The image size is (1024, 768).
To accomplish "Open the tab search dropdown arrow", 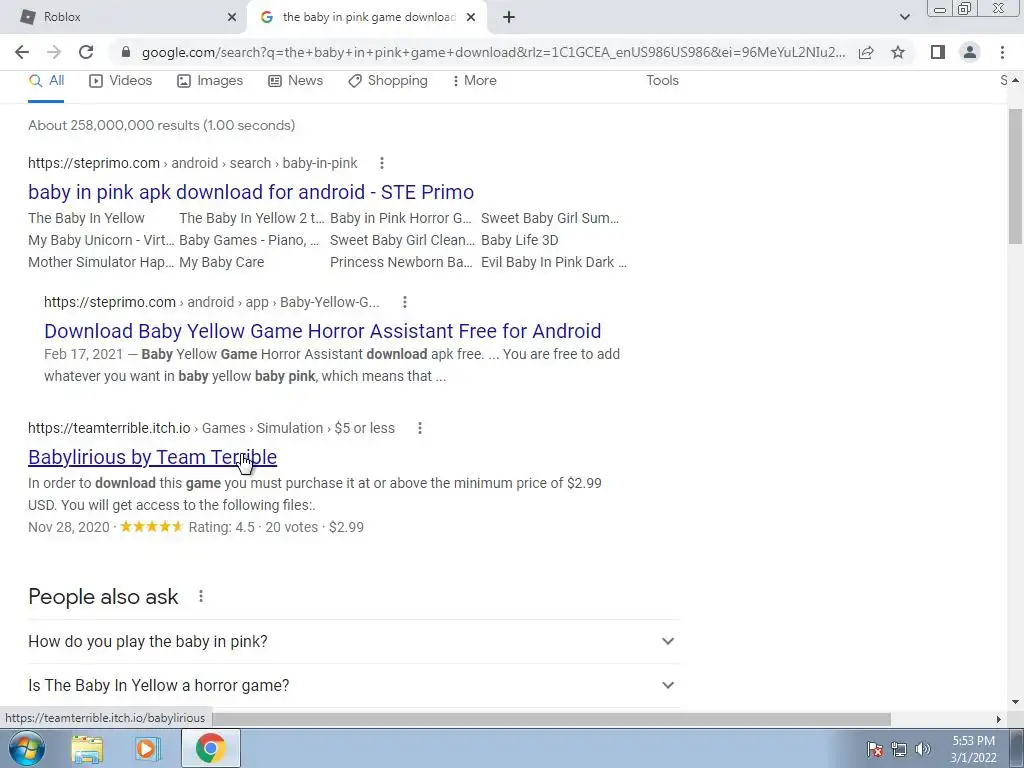I will tap(904, 17).
